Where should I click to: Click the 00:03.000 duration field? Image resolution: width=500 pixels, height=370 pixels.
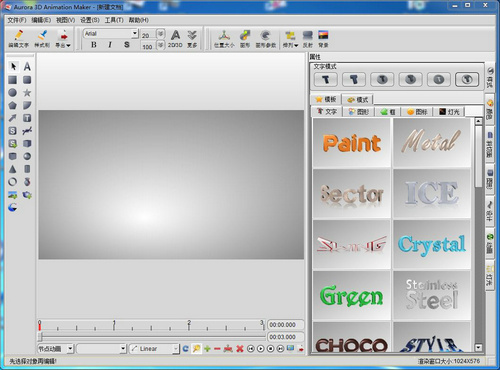(286, 337)
